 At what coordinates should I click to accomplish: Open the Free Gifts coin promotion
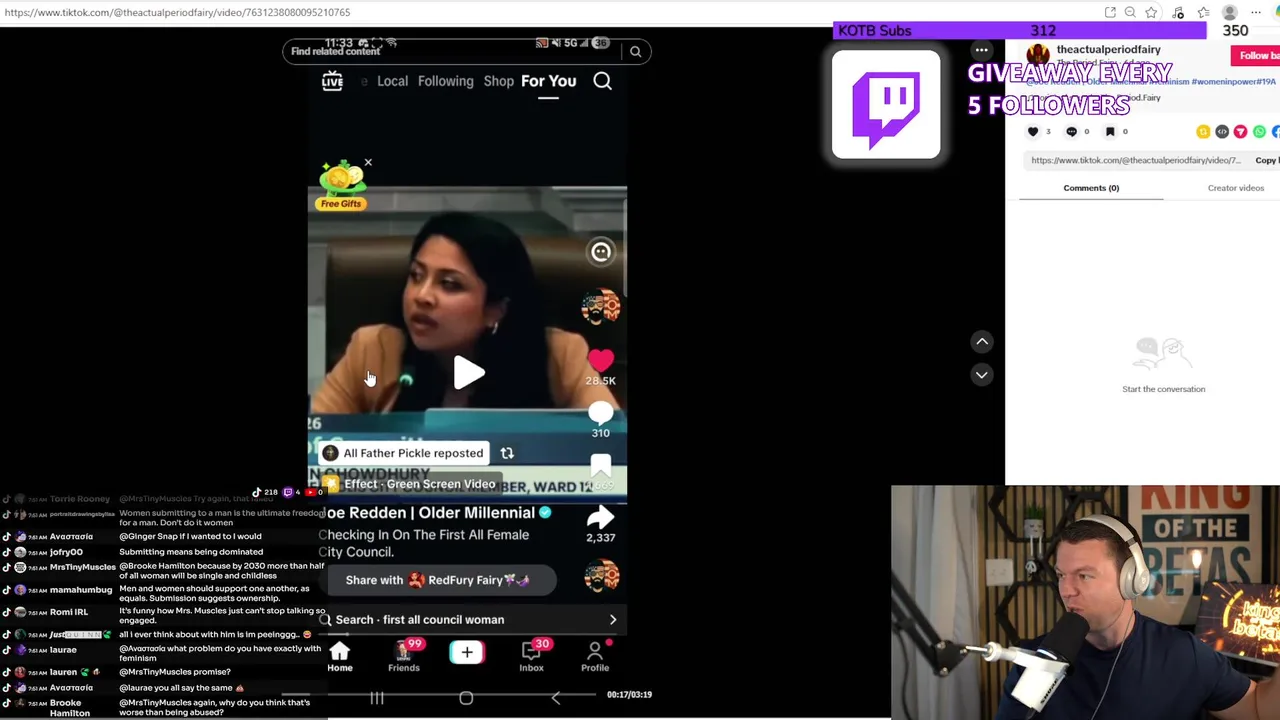341,187
